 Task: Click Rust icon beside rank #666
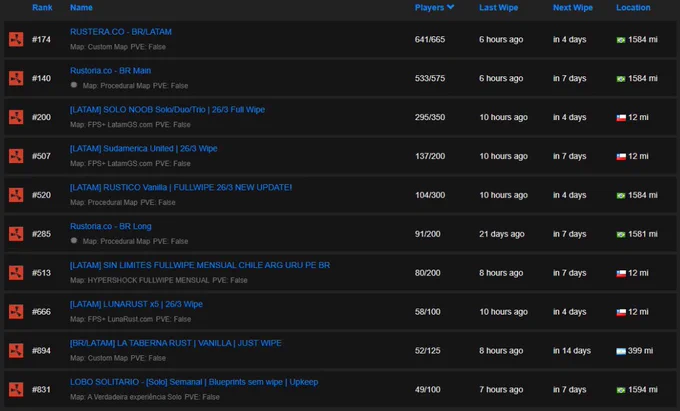(x=16, y=311)
